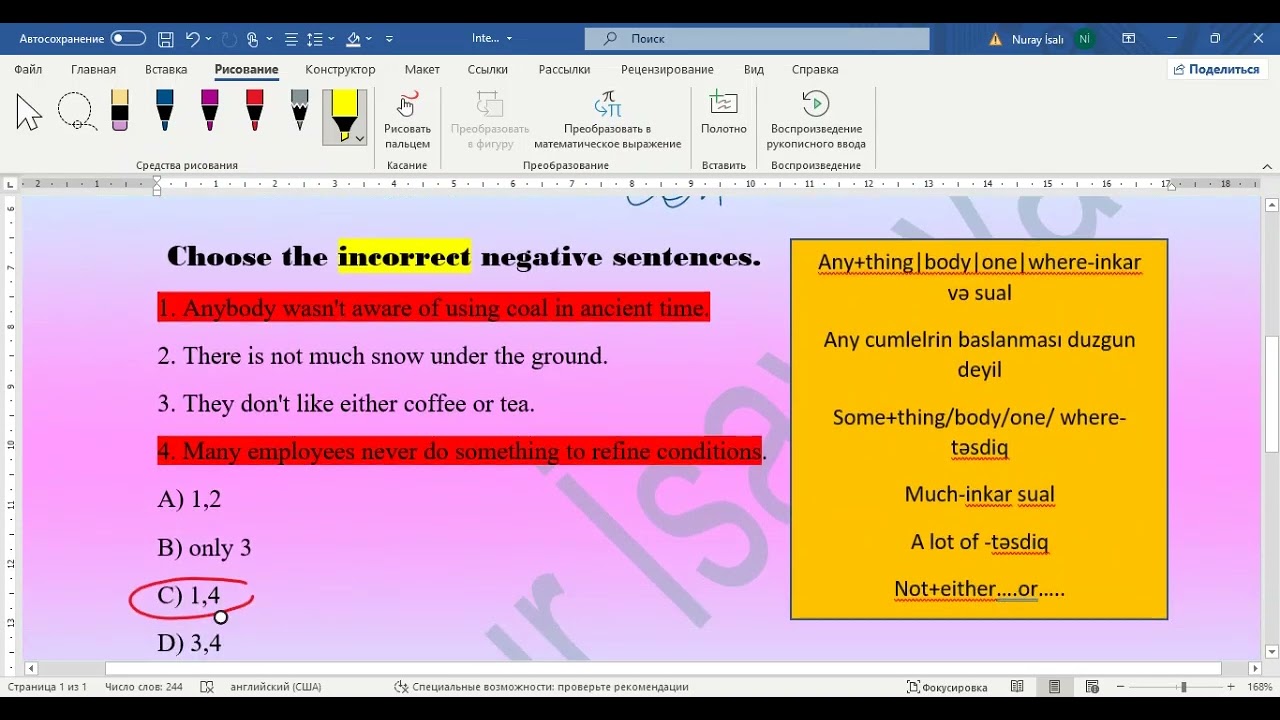1280x720 pixels.
Task: Click Воспроизведение рукописного ввода
Action: (x=816, y=121)
